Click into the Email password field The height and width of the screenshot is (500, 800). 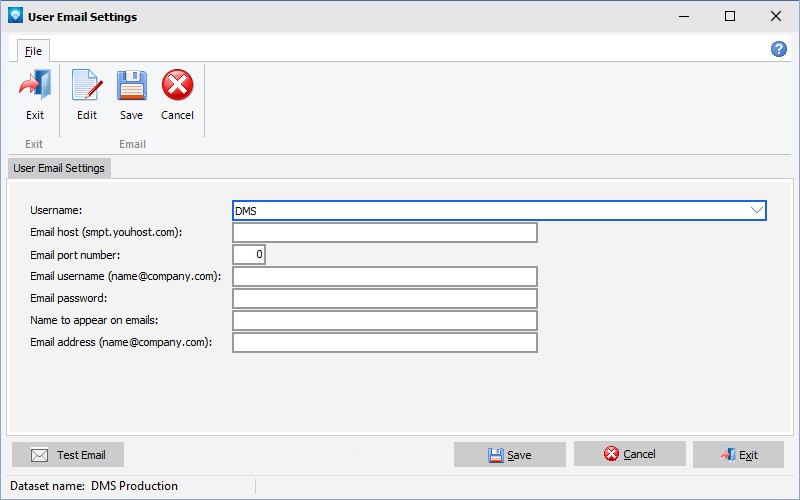[x=384, y=299]
